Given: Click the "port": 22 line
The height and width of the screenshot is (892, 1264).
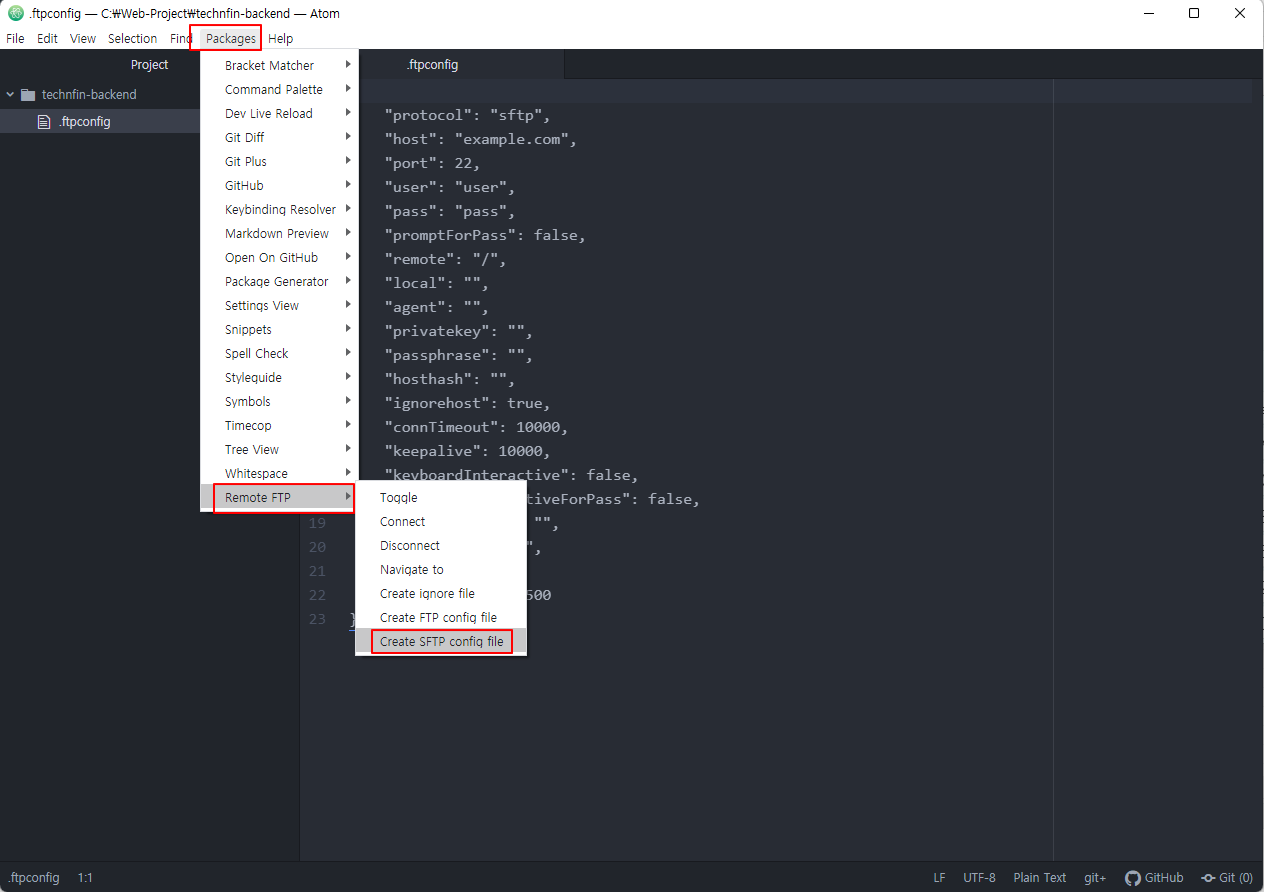Looking at the screenshot, I should click(432, 163).
